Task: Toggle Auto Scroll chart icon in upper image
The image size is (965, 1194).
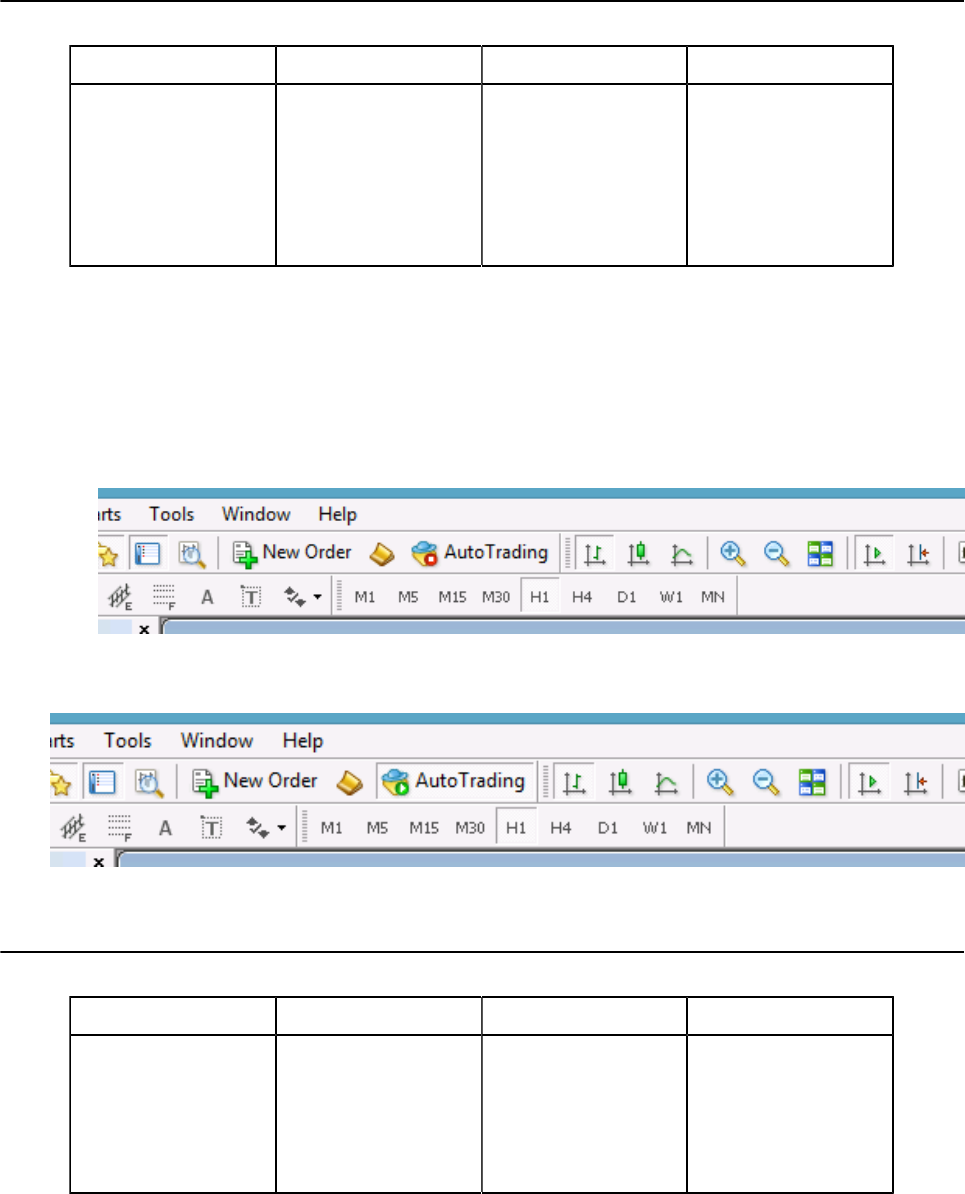Action: pyautogui.click(x=874, y=554)
